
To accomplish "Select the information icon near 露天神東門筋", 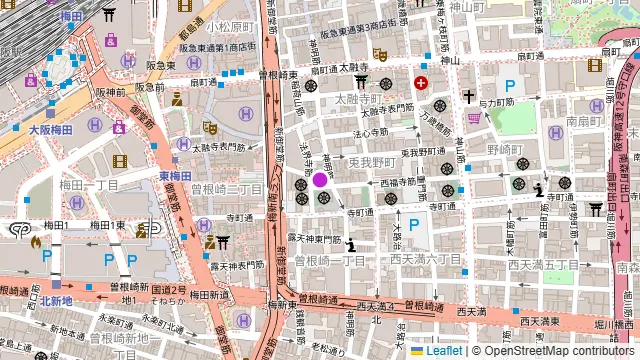I will coord(350,245).
